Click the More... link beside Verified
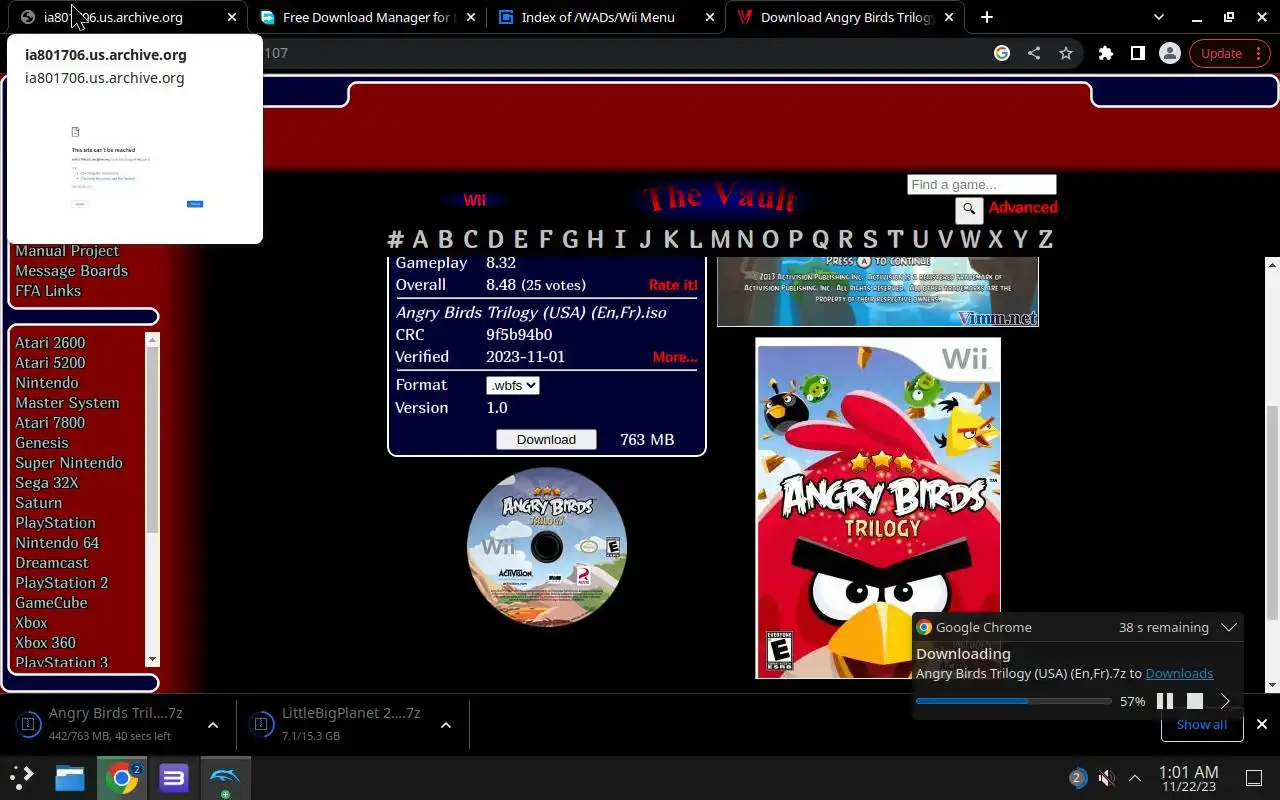The width and height of the screenshot is (1280, 800). (675, 357)
